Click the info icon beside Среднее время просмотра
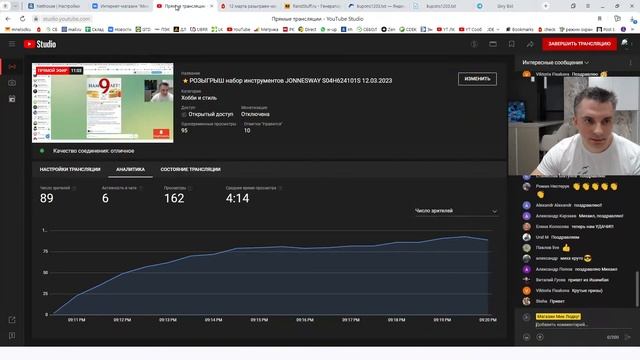 pyautogui.click(x=280, y=188)
